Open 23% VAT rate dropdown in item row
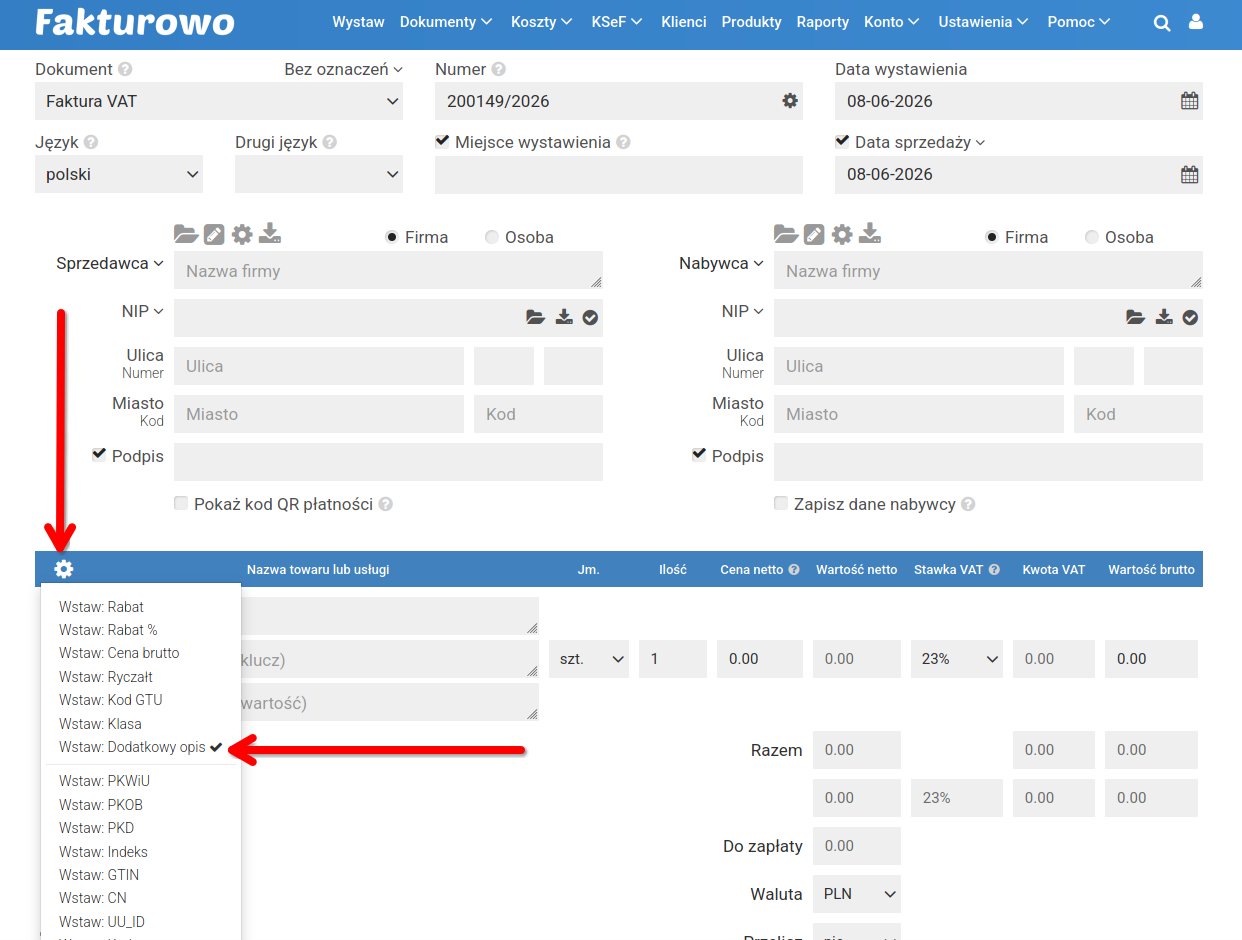1242x940 pixels. tap(957, 659)
